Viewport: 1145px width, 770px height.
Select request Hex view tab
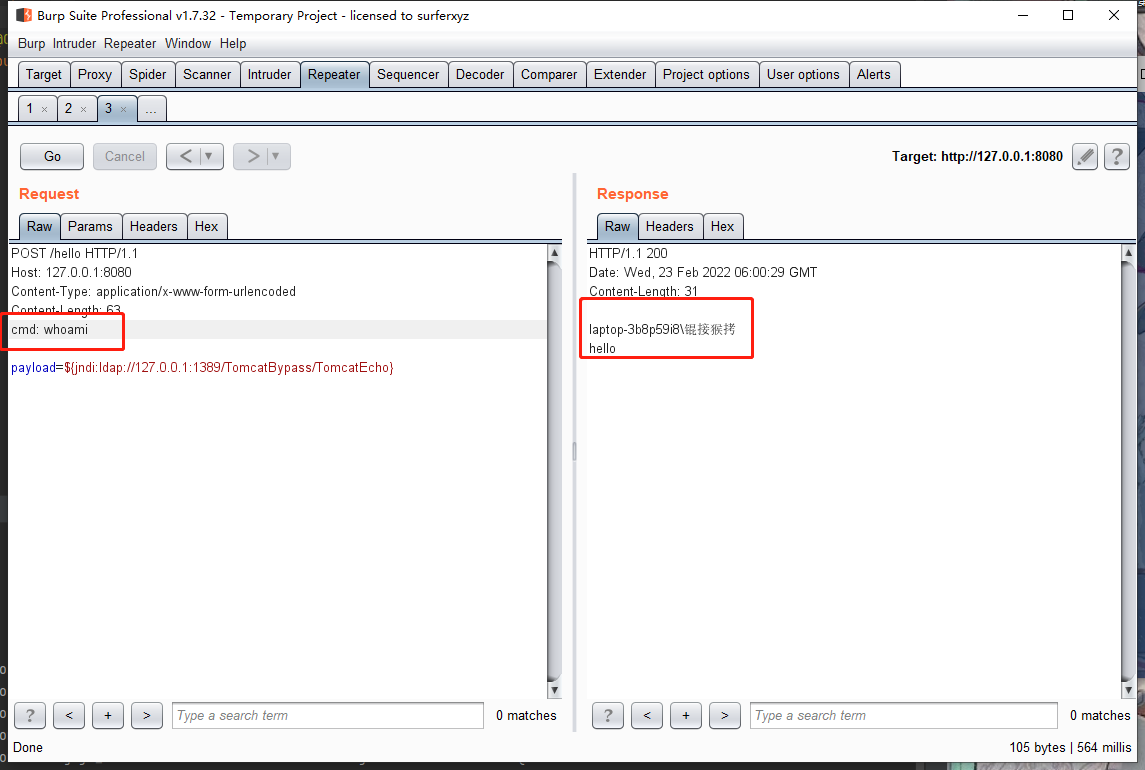coord(207,226)
